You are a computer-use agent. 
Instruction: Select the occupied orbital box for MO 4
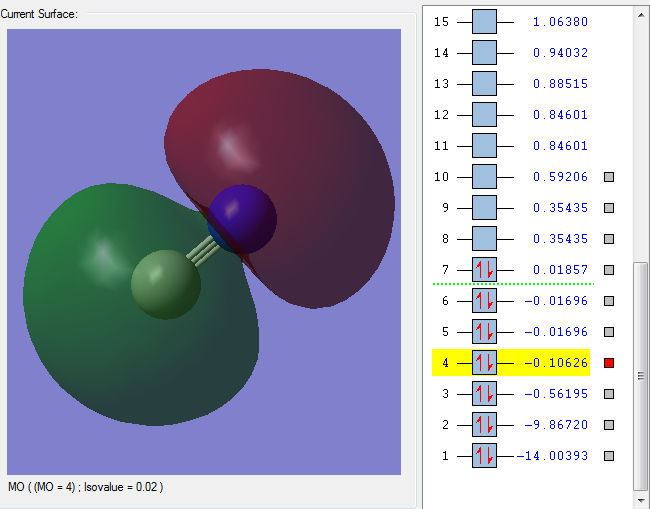[x=484, y=362]
